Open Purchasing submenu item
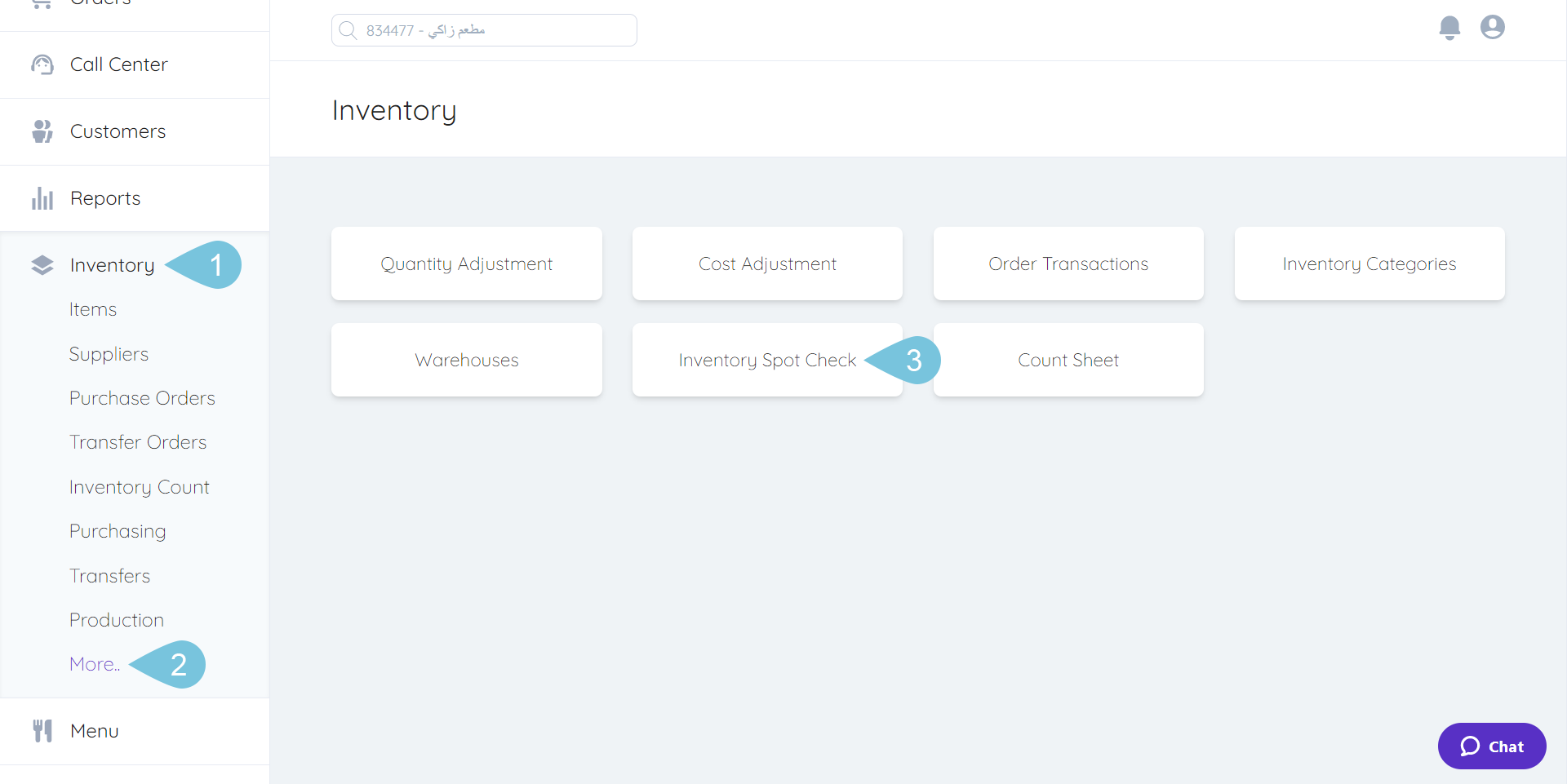This screenshot has height=784, width=1567. click(x=118, y=531)
